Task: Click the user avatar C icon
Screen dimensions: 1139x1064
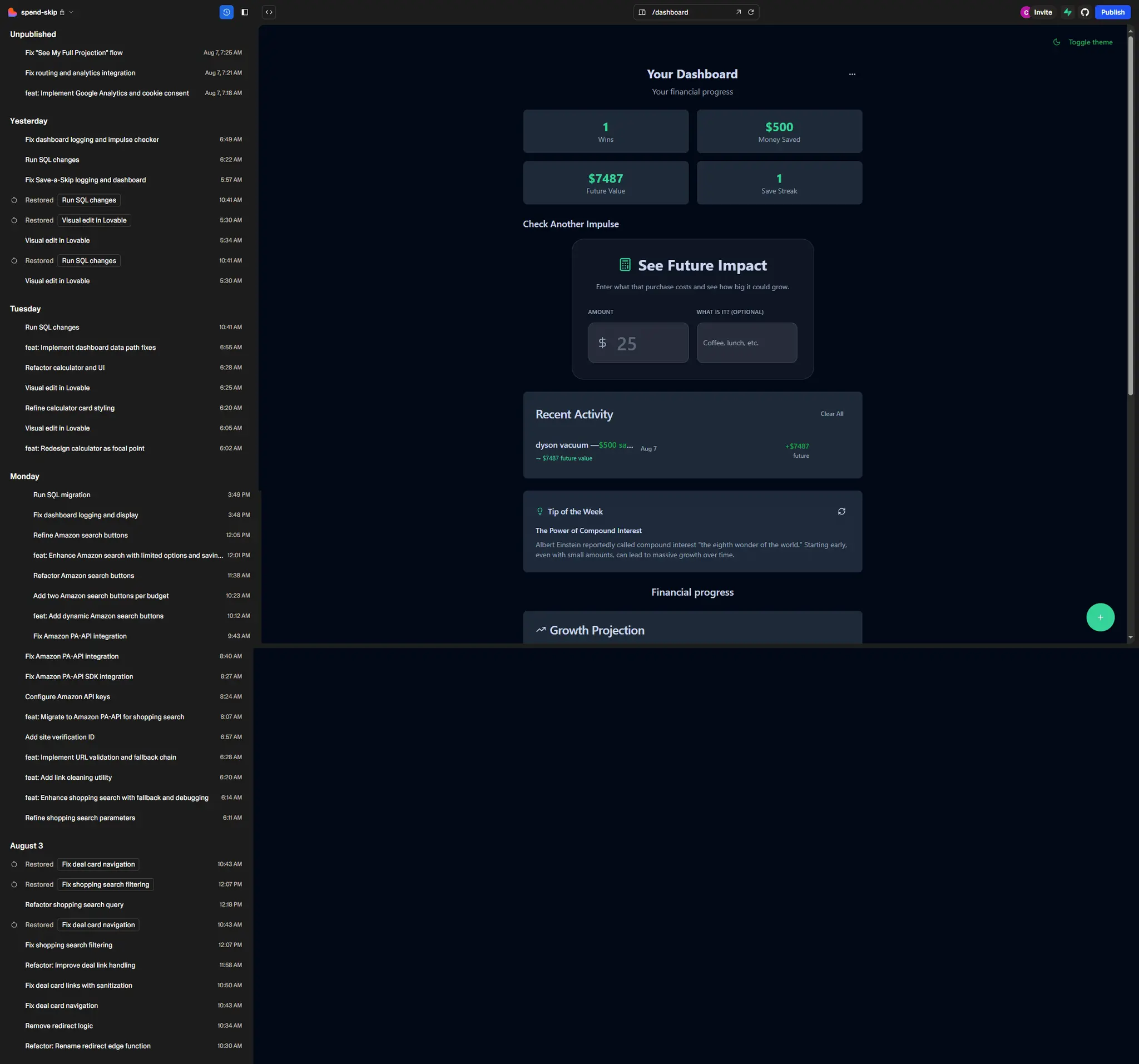Action: point(1026,12)
